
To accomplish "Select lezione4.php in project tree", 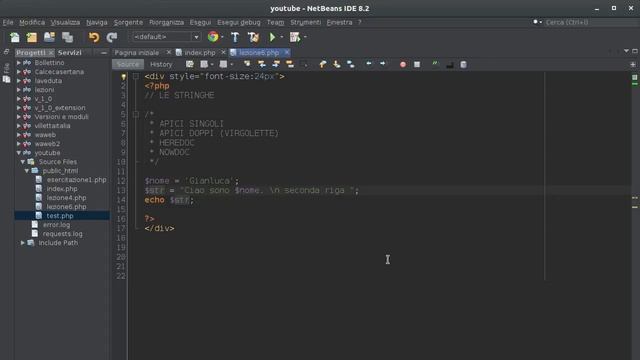I will pyautogui.click(x=66, y=198).
